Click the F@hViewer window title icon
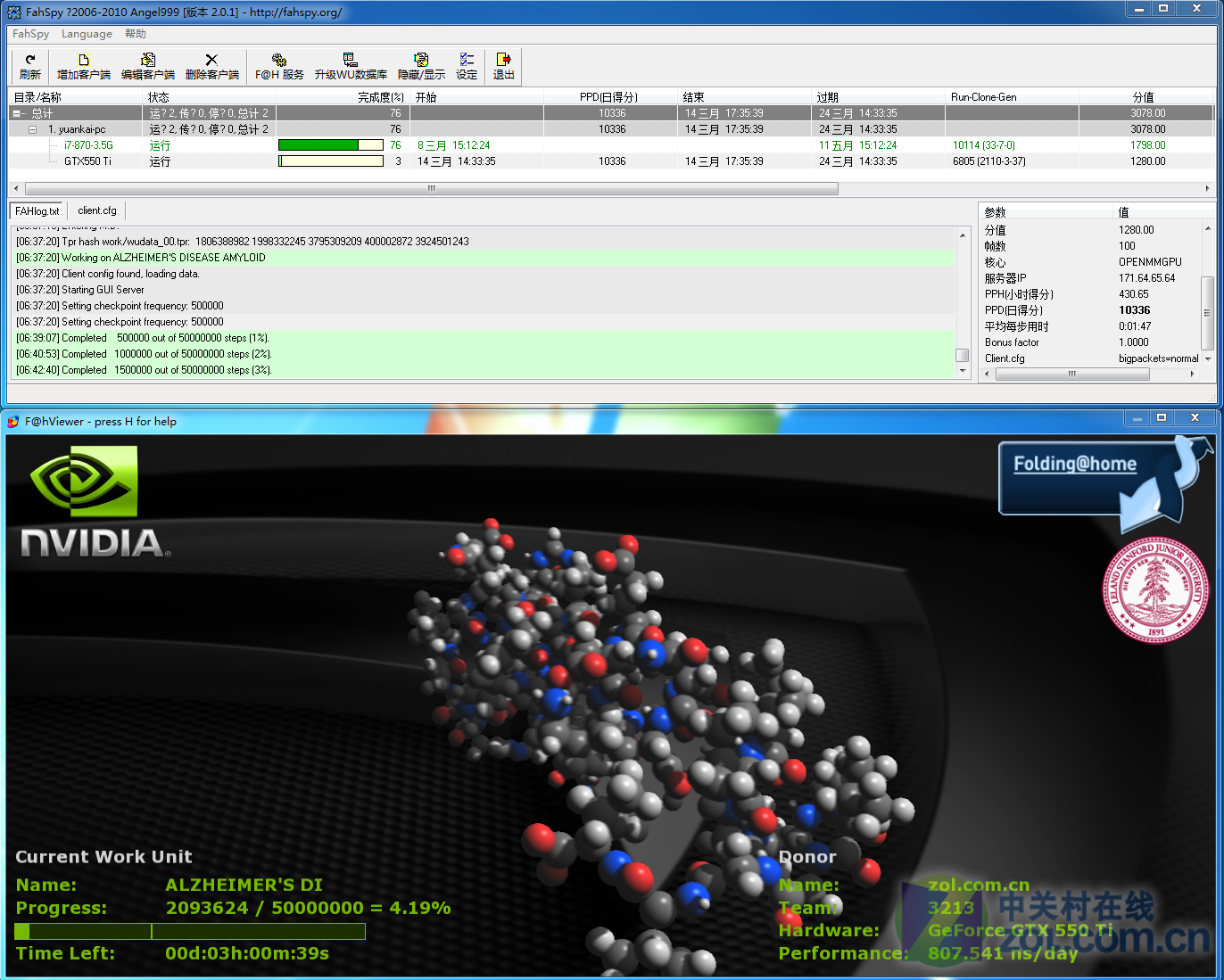 [x=13, y=422]
